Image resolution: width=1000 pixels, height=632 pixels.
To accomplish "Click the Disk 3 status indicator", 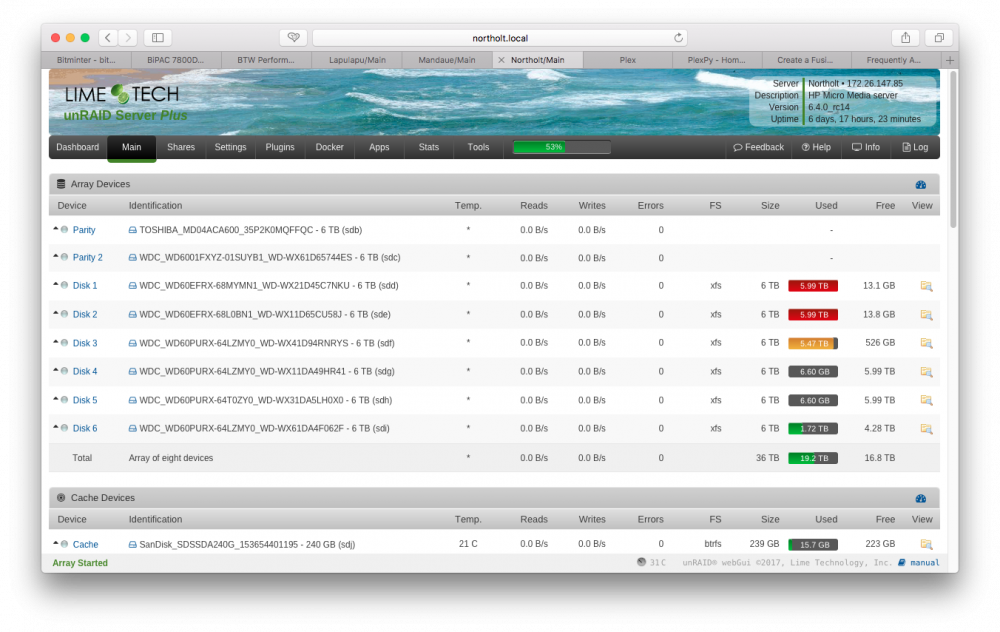I will click(64, 342).
